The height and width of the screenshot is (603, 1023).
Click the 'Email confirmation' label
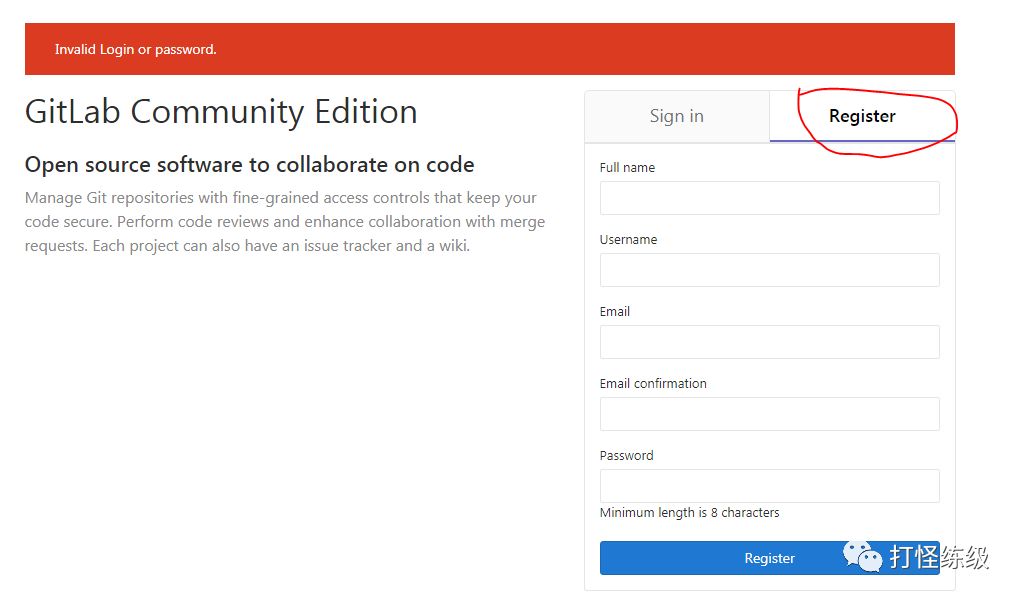pos(653,384)
